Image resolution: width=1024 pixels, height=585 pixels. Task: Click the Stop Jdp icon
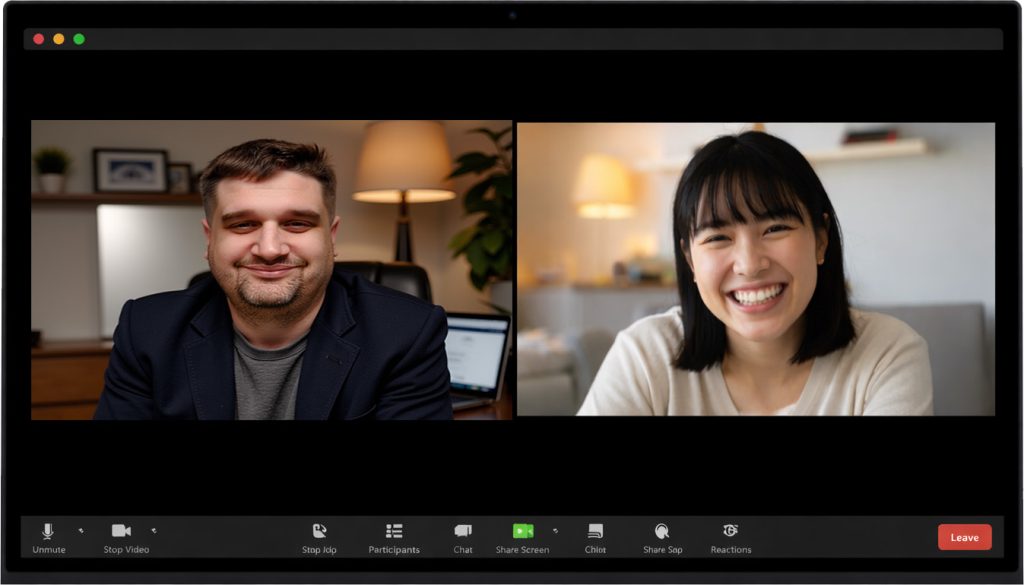[x=319, y=531]
